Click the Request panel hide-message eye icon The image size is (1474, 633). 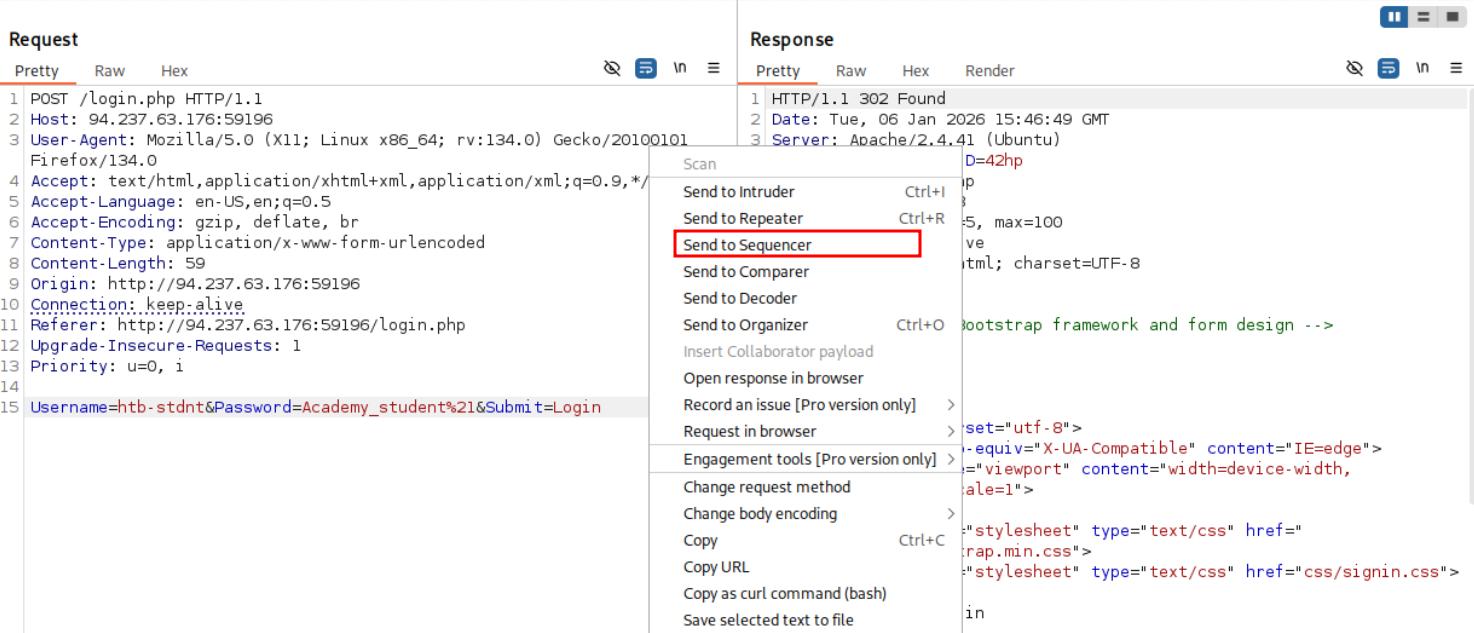pos(612,69)
